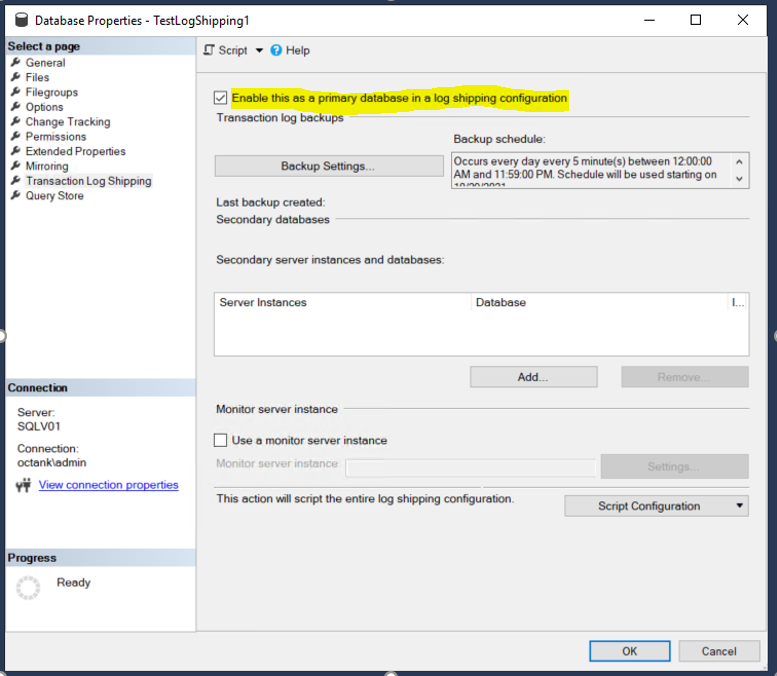Click the Backup Settings button
This screenshot has width=777, height=676.
point(328,166)
